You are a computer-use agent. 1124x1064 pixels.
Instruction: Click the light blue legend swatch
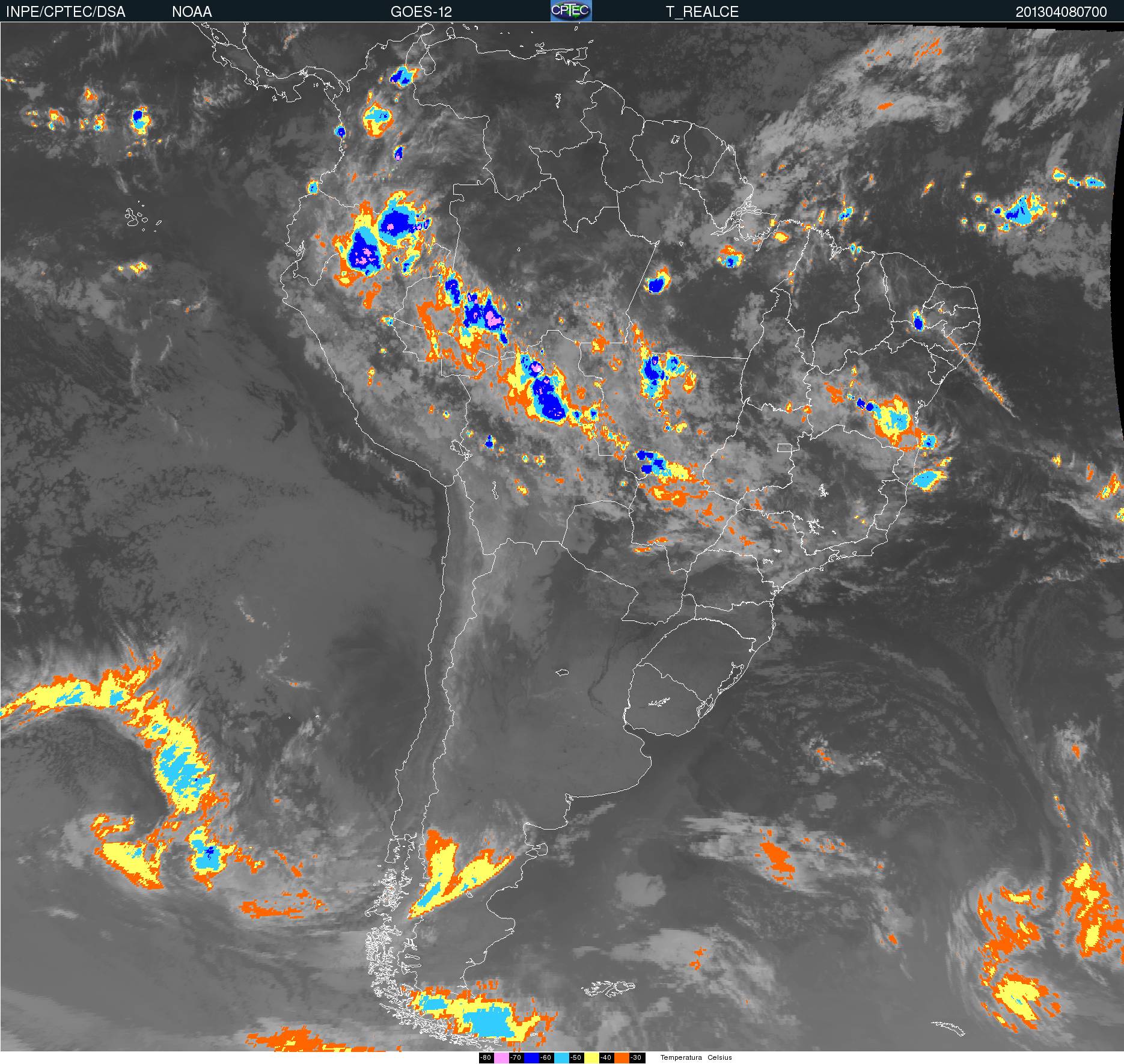pyautogui.click(x=561, y=1058)
